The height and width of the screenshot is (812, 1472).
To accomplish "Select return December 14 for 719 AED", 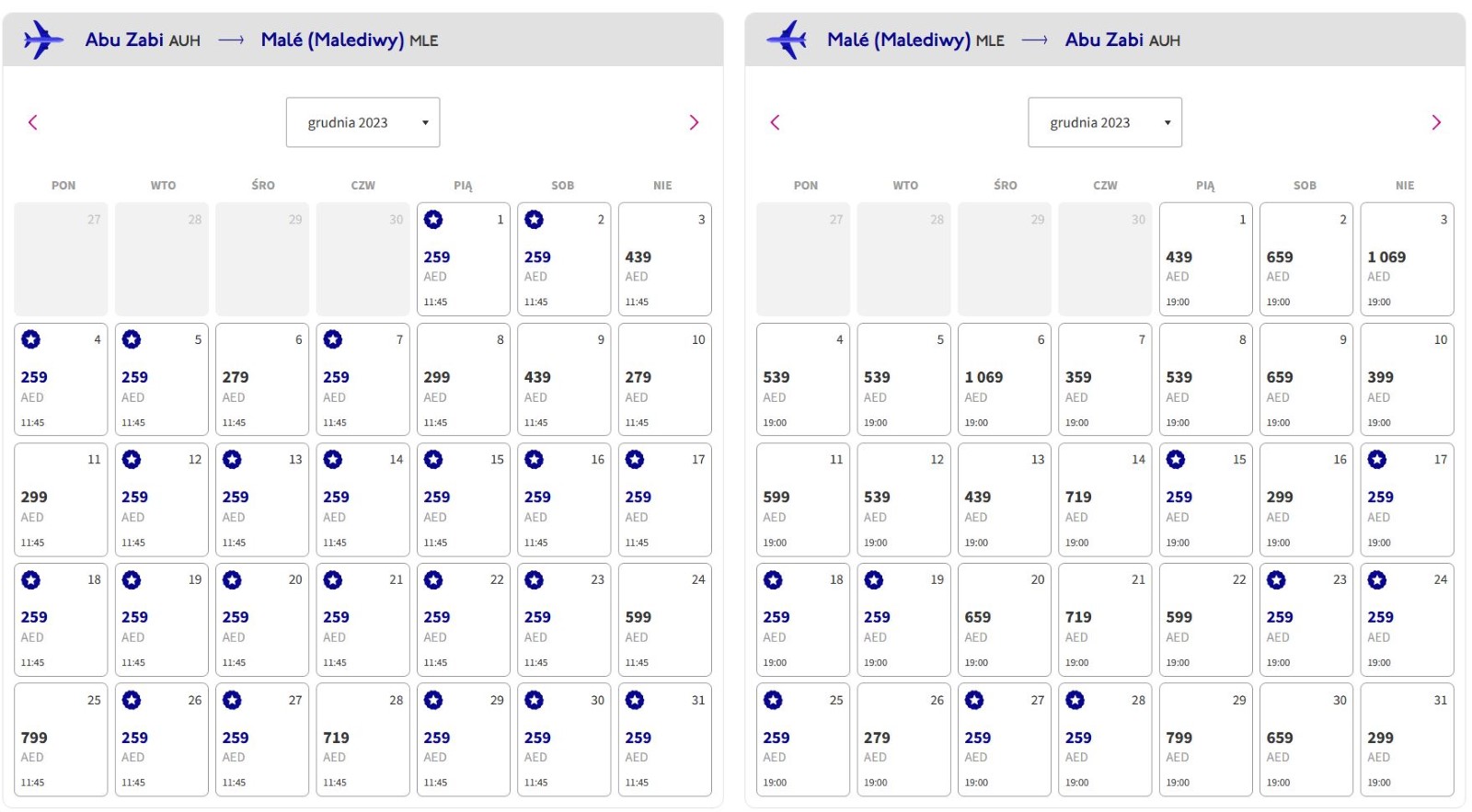I will (1105, 499).
